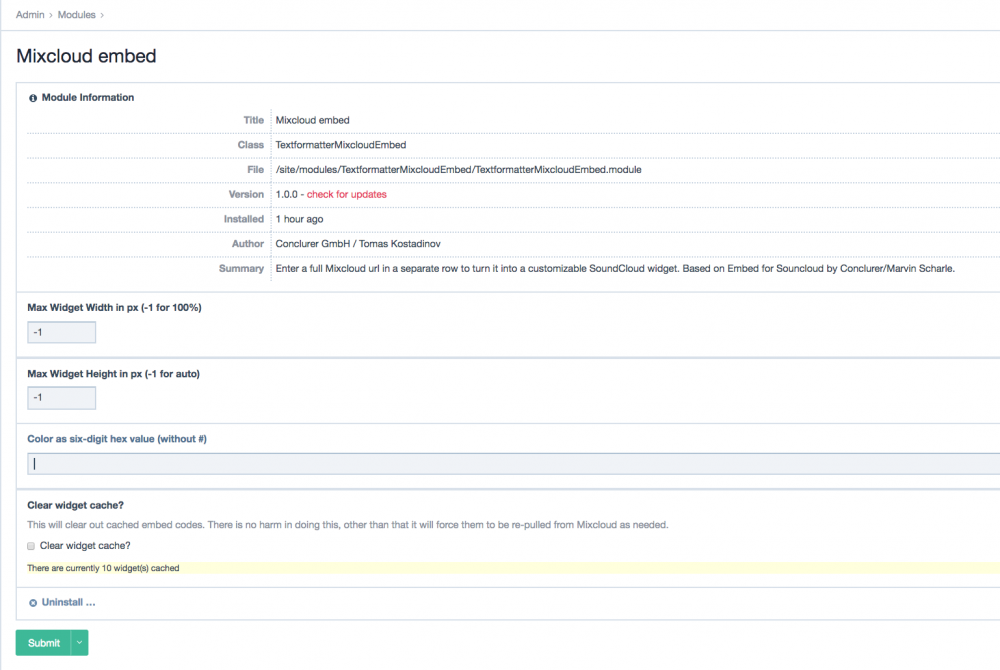
Task: Click the author Conclurer GmbH / Tomas Kostadinov
Action: click(x=358, y=244)
